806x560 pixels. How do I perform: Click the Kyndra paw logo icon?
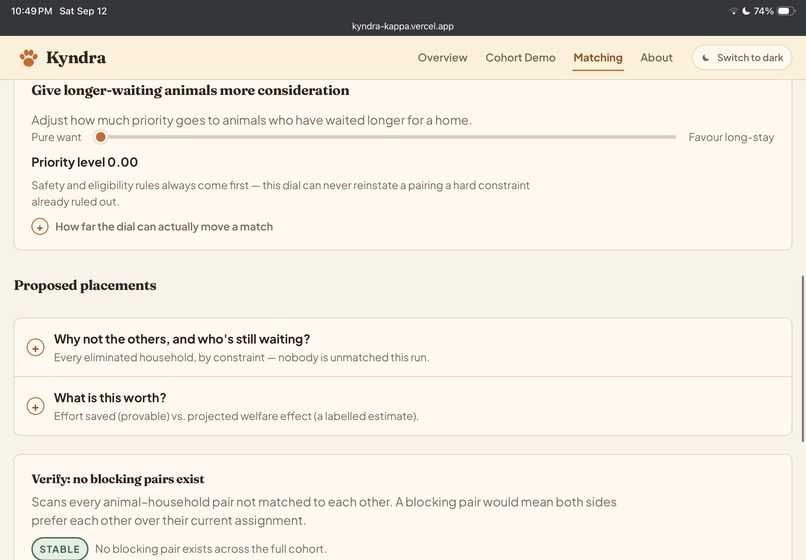point(29,58)
